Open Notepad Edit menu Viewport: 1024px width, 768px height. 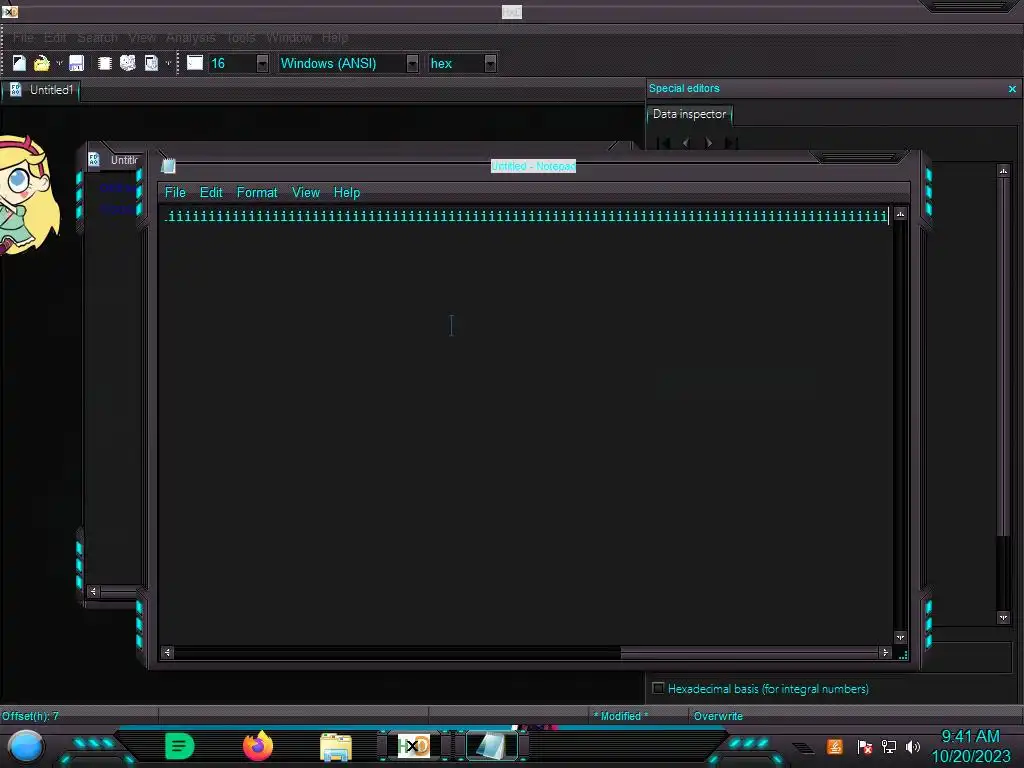pos(211,193)
